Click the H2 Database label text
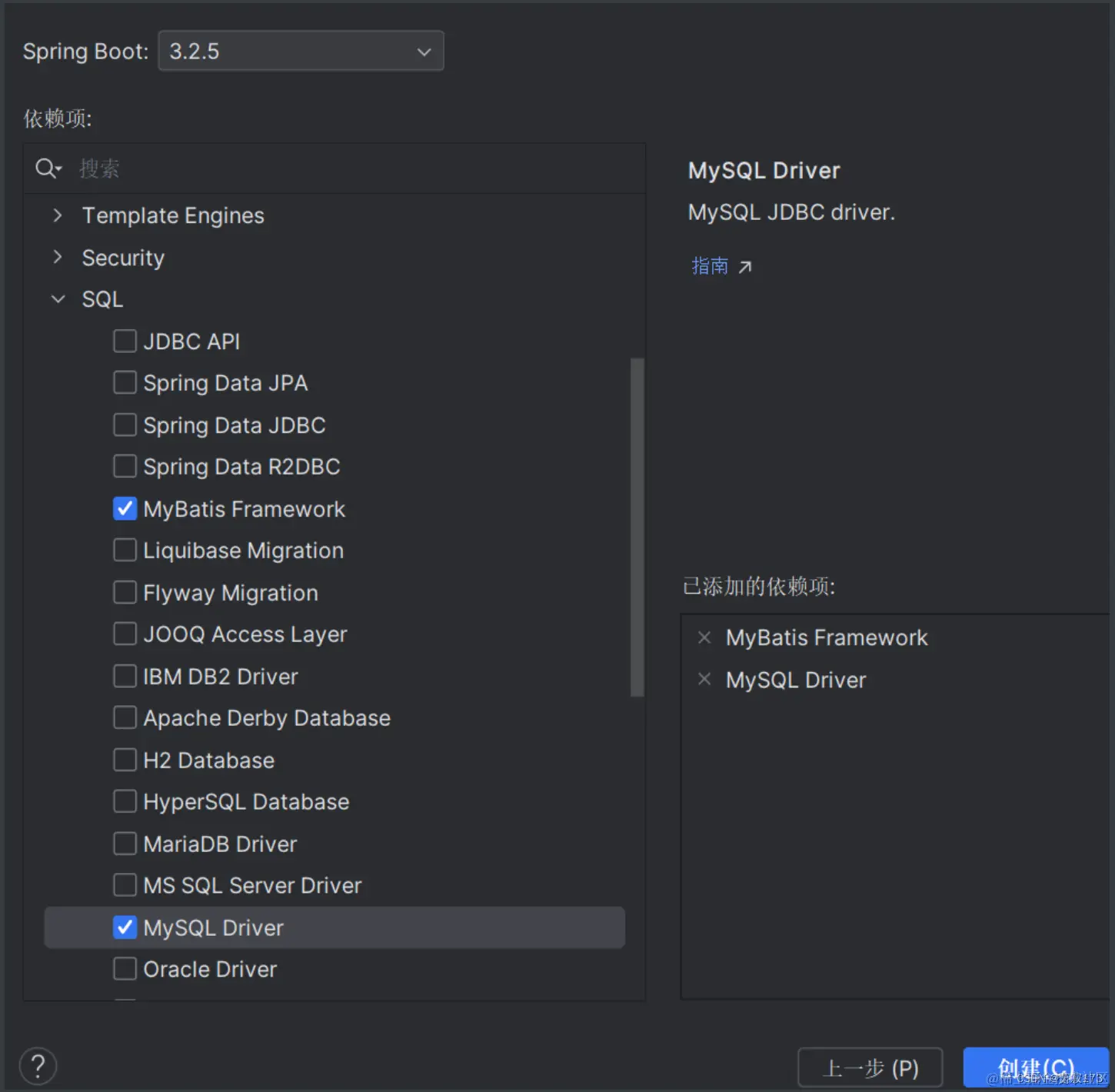Viewport: 1115px width, 1092px height. click(x=209, y=760)
